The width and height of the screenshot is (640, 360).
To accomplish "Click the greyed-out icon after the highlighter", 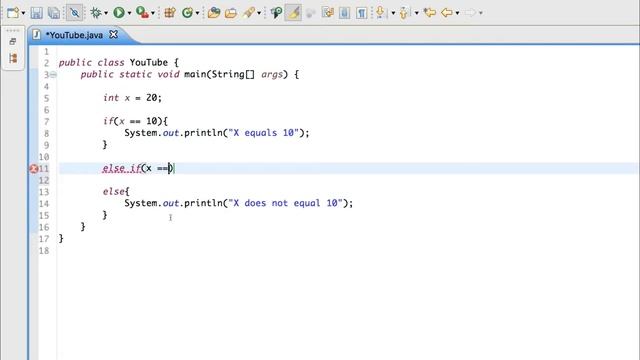I will point(310,13).
